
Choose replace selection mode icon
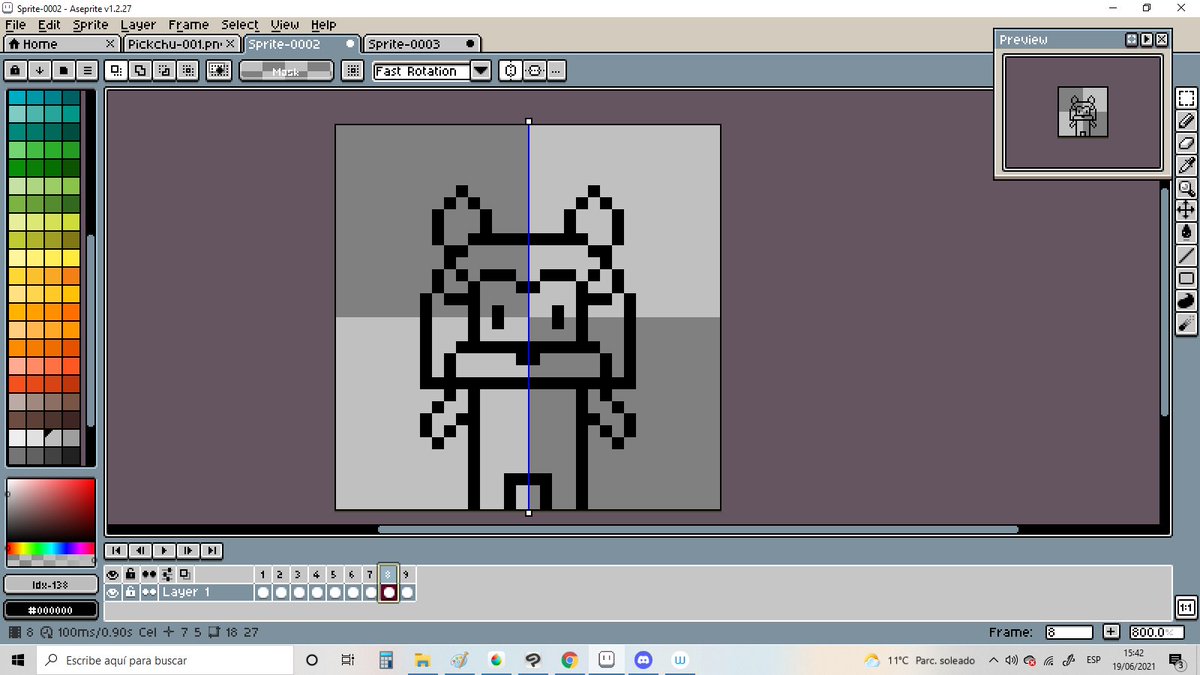116,71
